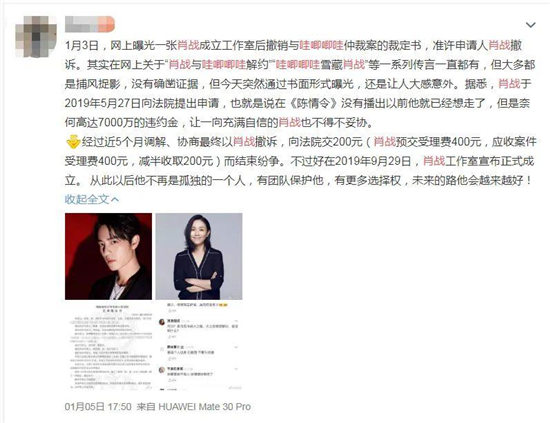550x423 pixels.
Task: Click 肖战 keyword before 也不得不妥协
Action: [289, 122]
